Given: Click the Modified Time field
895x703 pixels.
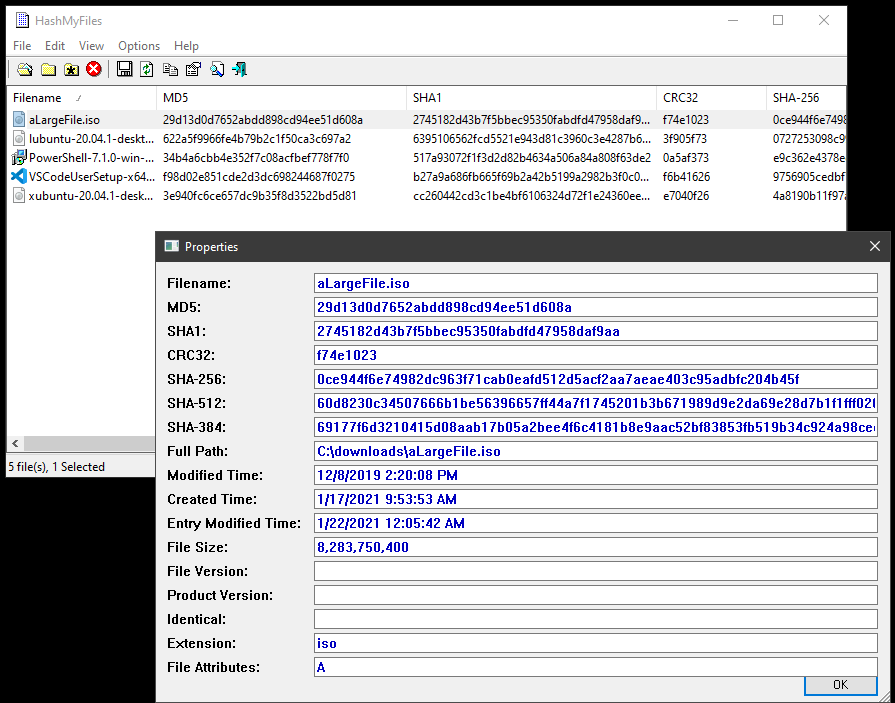Looking at the screenshot, I should point(595,475).
